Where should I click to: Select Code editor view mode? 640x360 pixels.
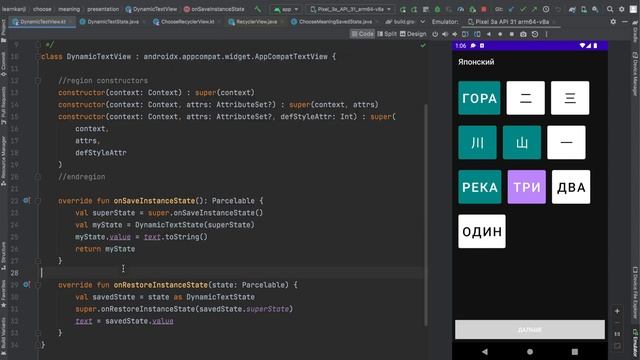coord(362,34)
